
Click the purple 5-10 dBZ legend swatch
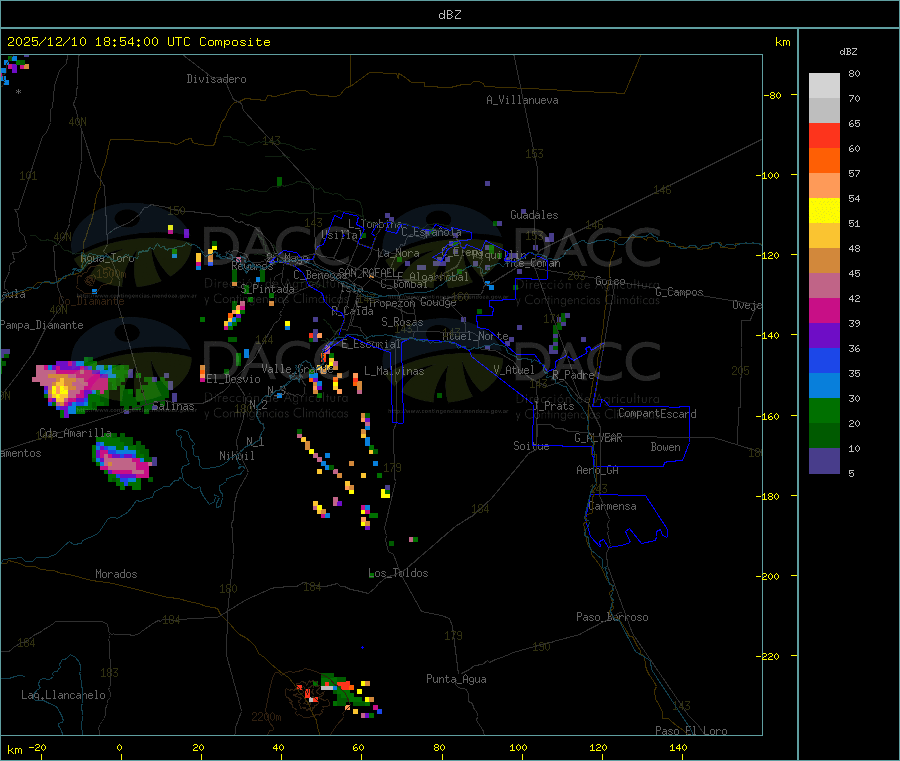point(824,461)
